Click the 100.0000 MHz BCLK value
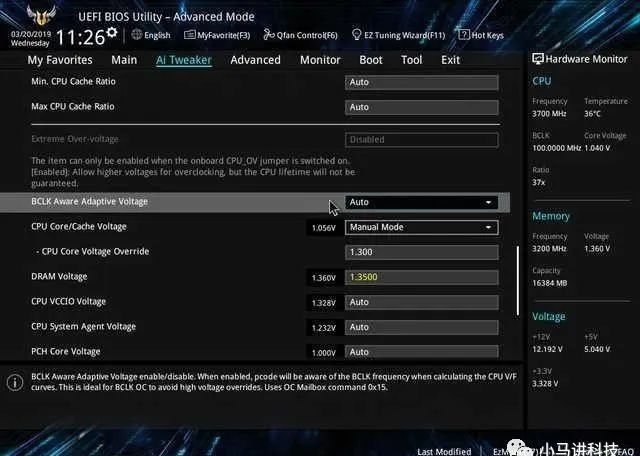The height and width of the screenshot is (456, 640). pyautogui.click(x=556, y=148)
